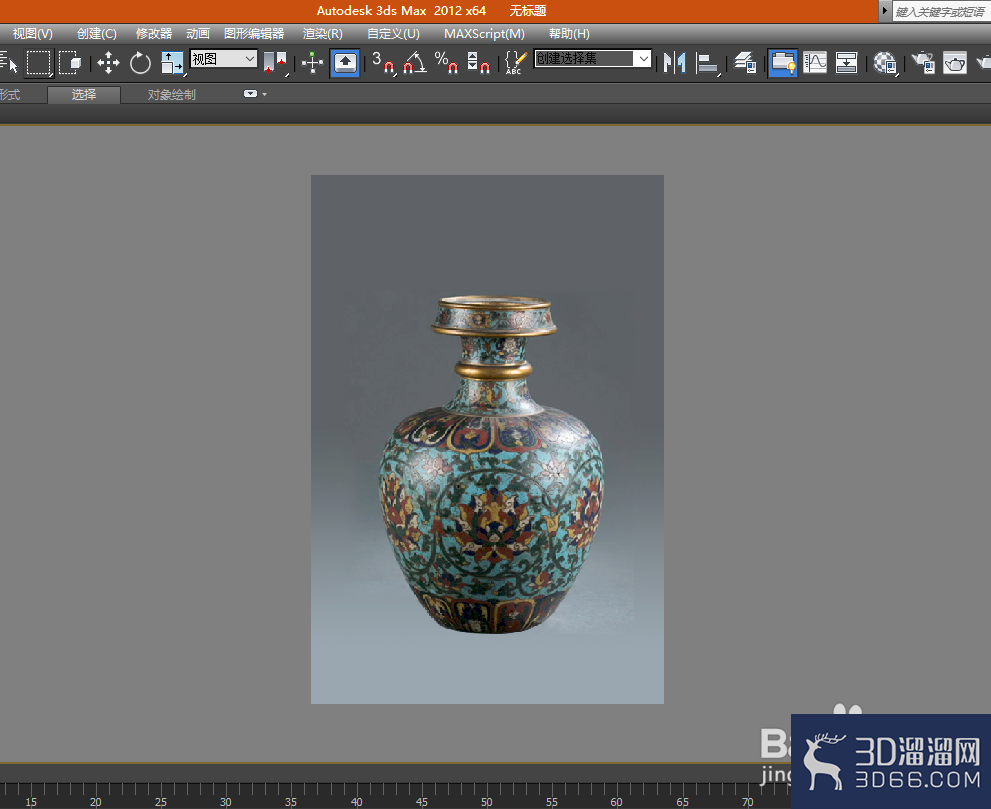Select the rectangular selection region tool

(x=39, y=63)
